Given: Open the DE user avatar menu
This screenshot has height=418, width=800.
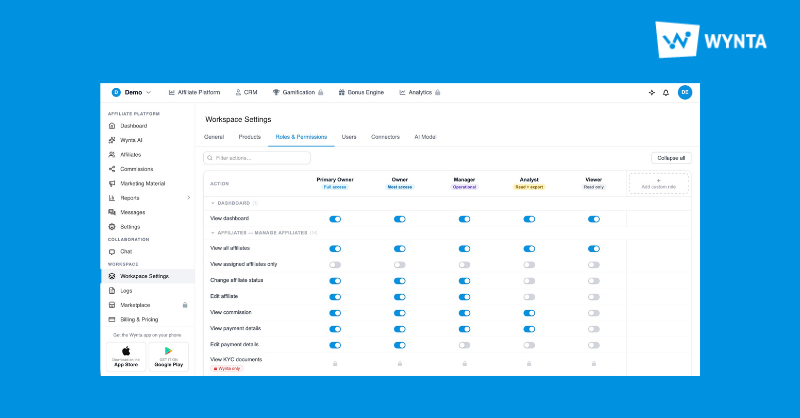Looking at the screenshot, I should (x=685, y=92).
